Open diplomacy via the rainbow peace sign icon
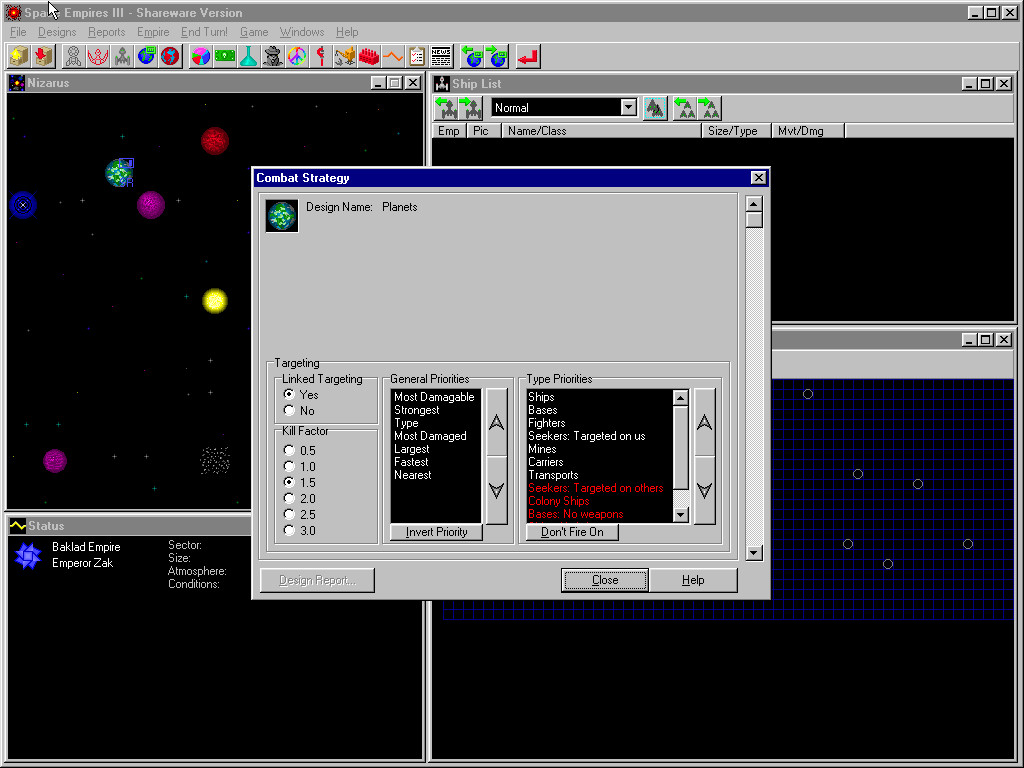1024x768 pixels. point(297,57)
